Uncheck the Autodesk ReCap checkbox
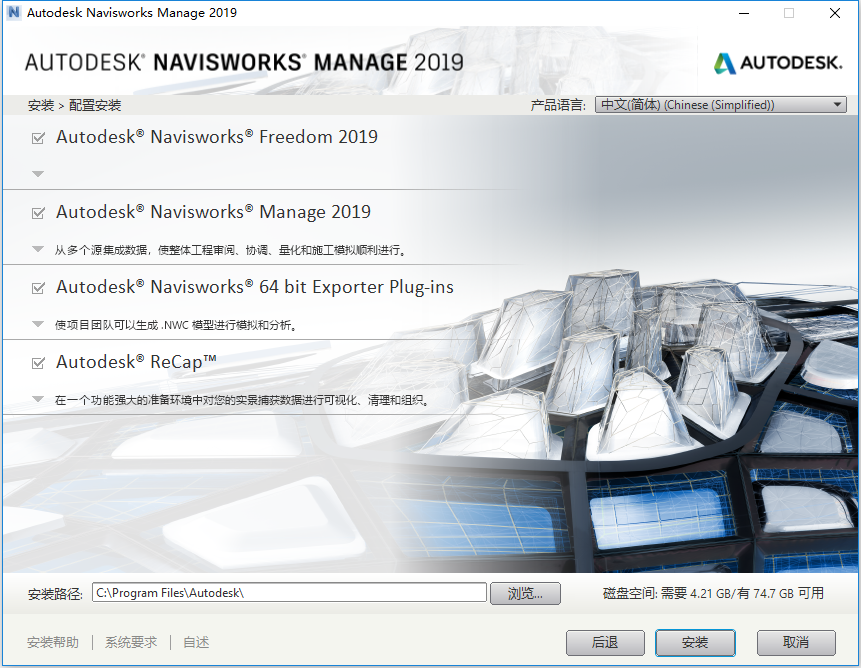The width and height of the screenshot is (861, 668). 38,363
